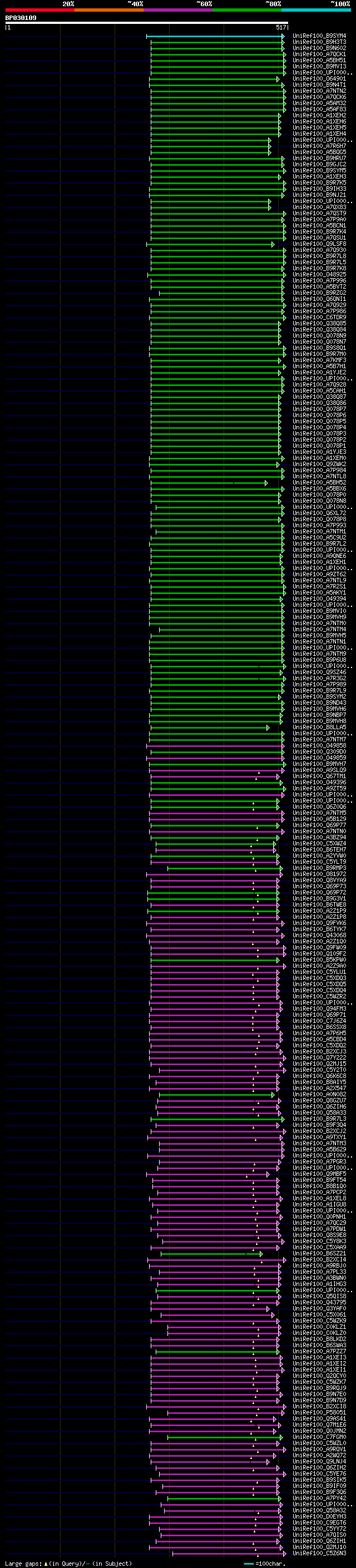The width and height of the screenshot is (356, 1568).
Task: Pick the UniRef100_B6TWE8 sequence label
Action: tap(319, 905)
